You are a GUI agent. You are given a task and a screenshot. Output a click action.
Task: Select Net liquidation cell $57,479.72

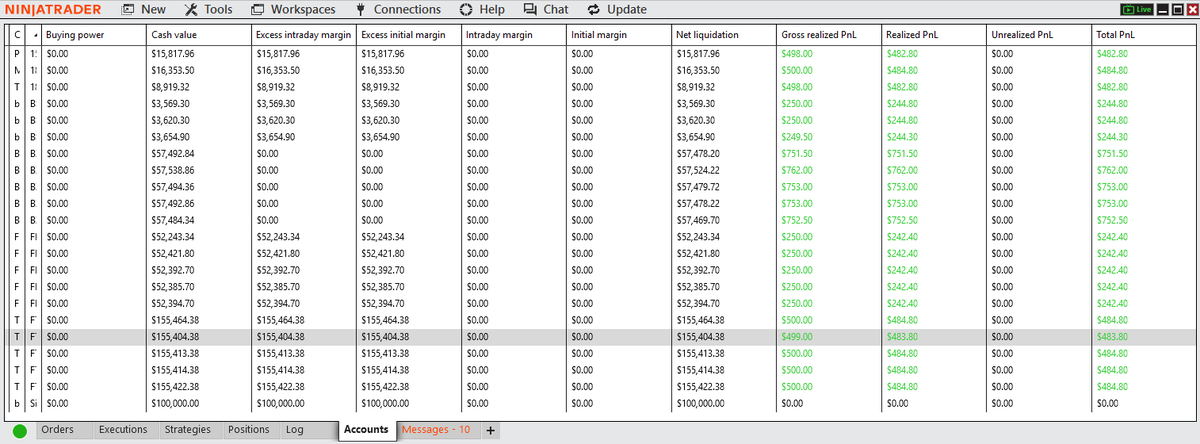click(x=724, y=187)
